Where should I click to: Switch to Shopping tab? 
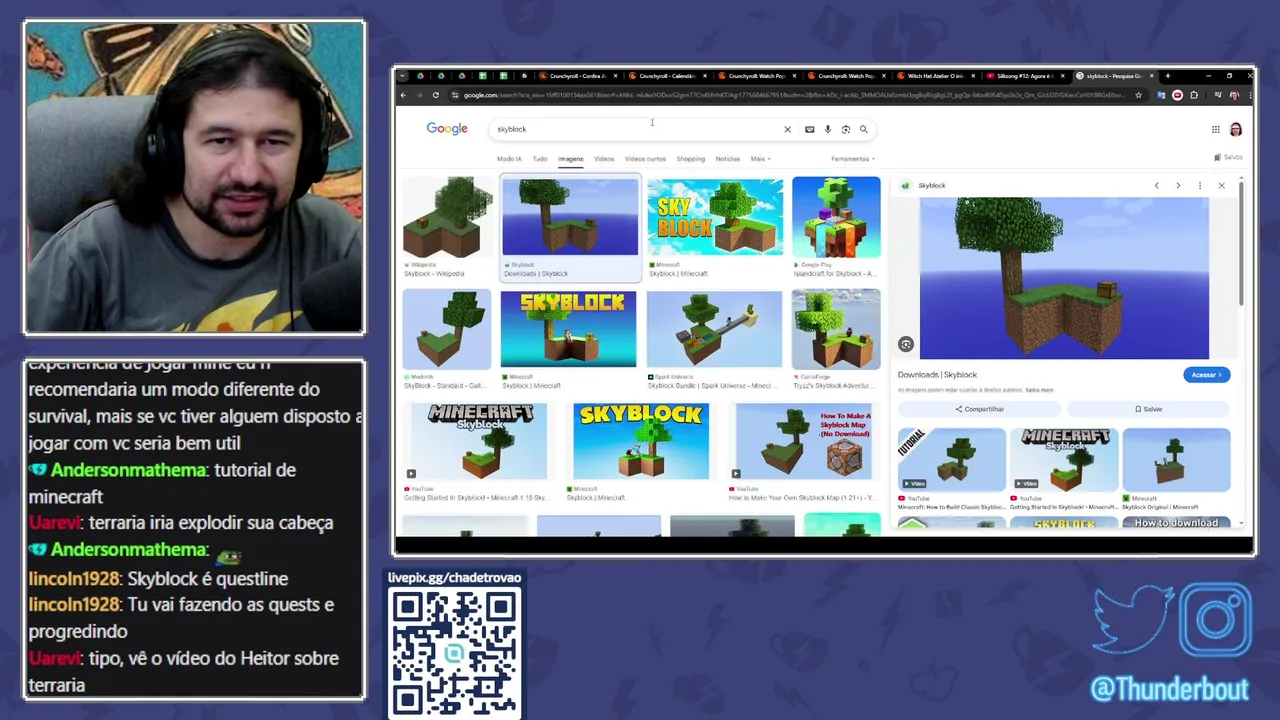(690, 159)
